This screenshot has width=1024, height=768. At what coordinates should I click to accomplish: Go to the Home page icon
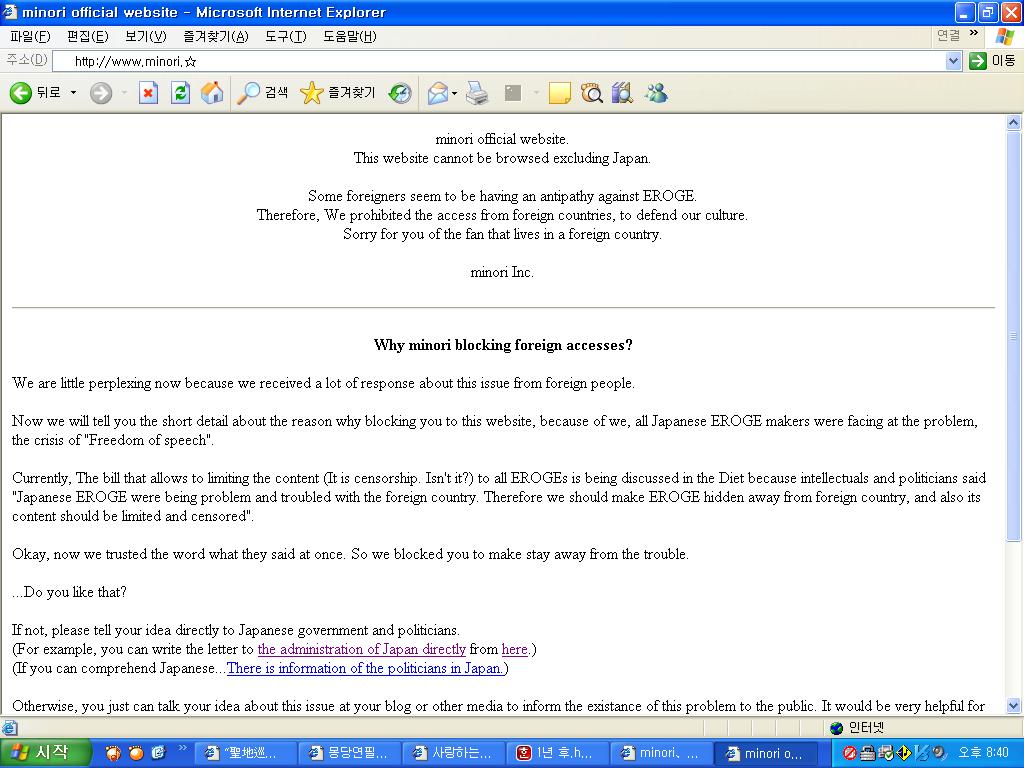tap(212, 93)
